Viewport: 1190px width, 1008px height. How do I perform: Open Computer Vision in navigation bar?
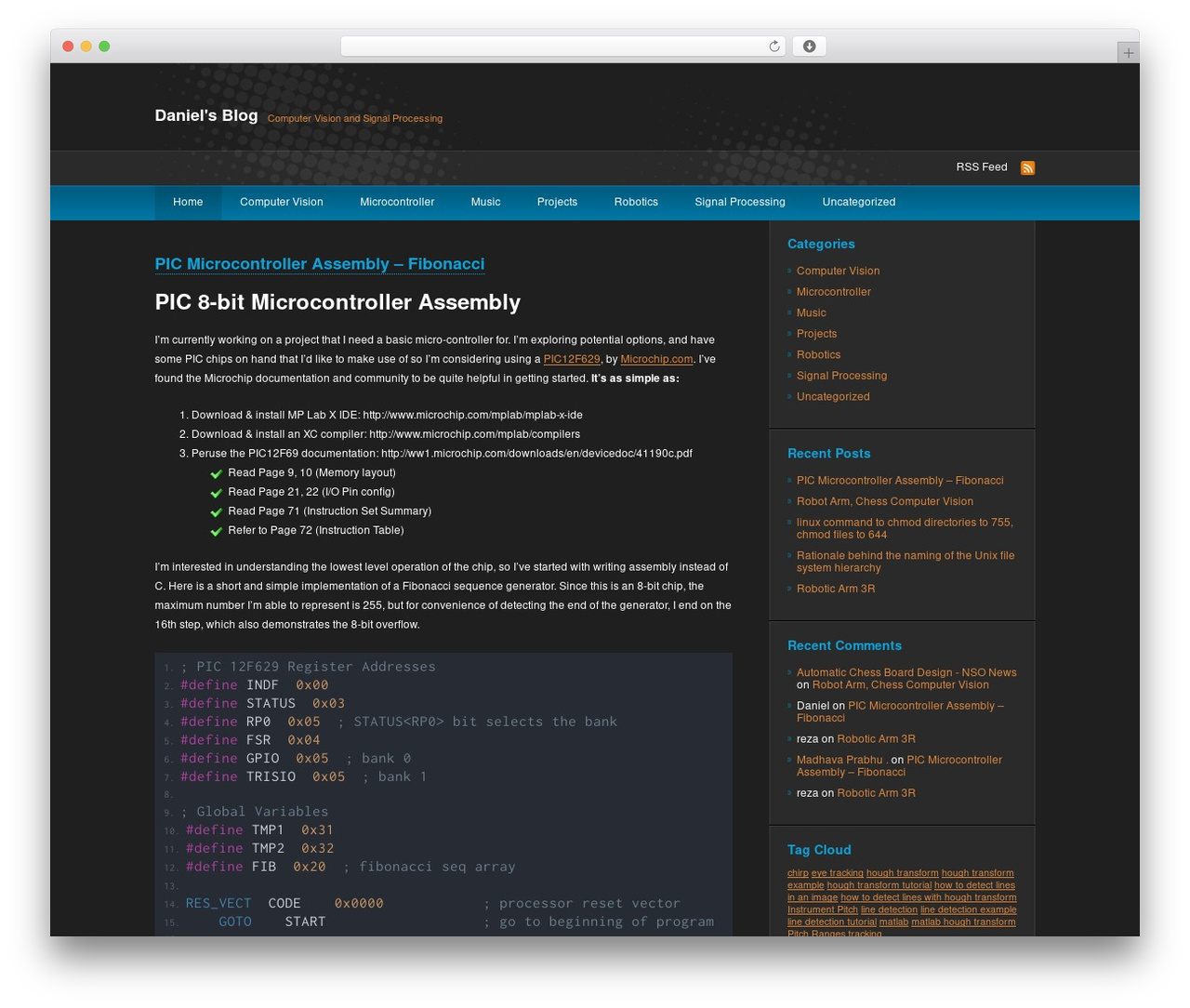tap(282, 202)
